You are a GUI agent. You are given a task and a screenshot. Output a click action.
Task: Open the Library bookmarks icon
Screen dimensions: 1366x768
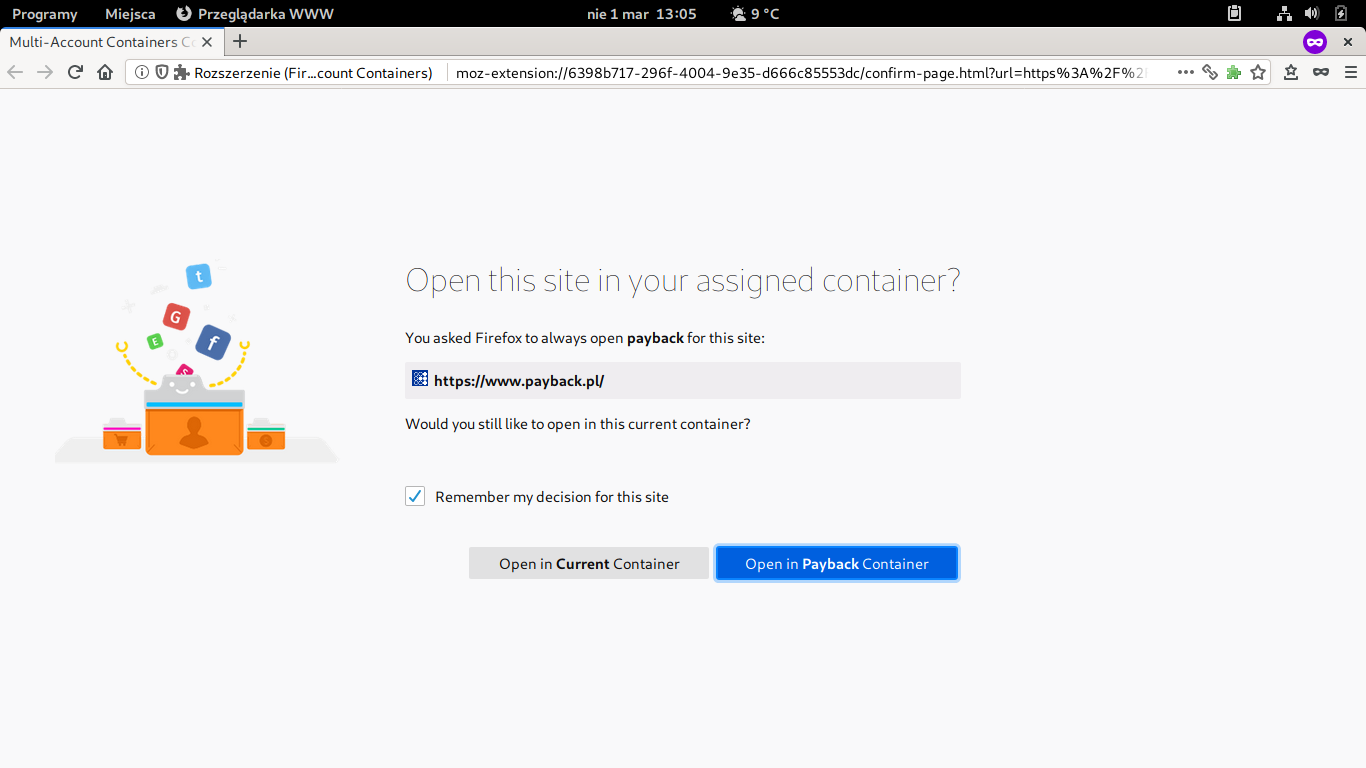(x=1290, y=72)
